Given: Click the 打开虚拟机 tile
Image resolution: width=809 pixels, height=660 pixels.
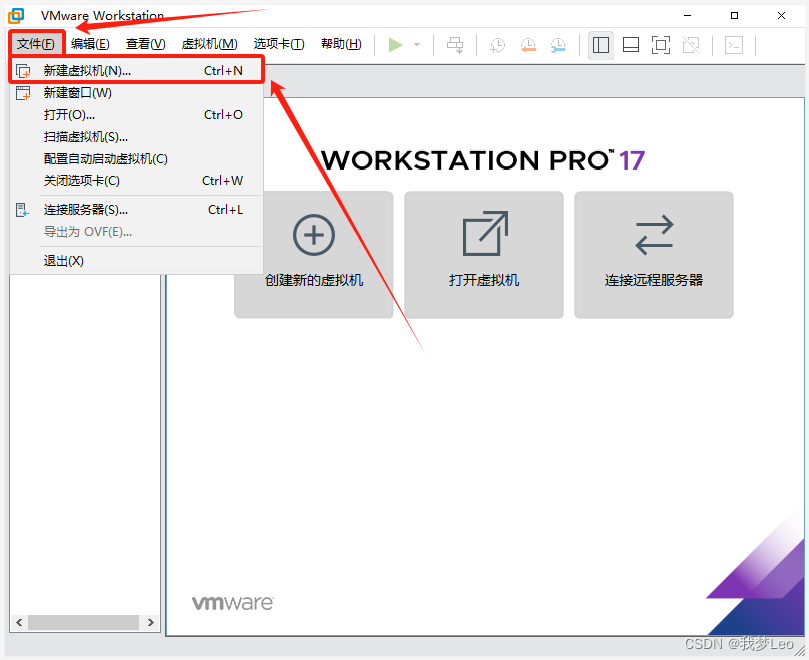Looking at the screenshot, I should (x=484, y=255).
